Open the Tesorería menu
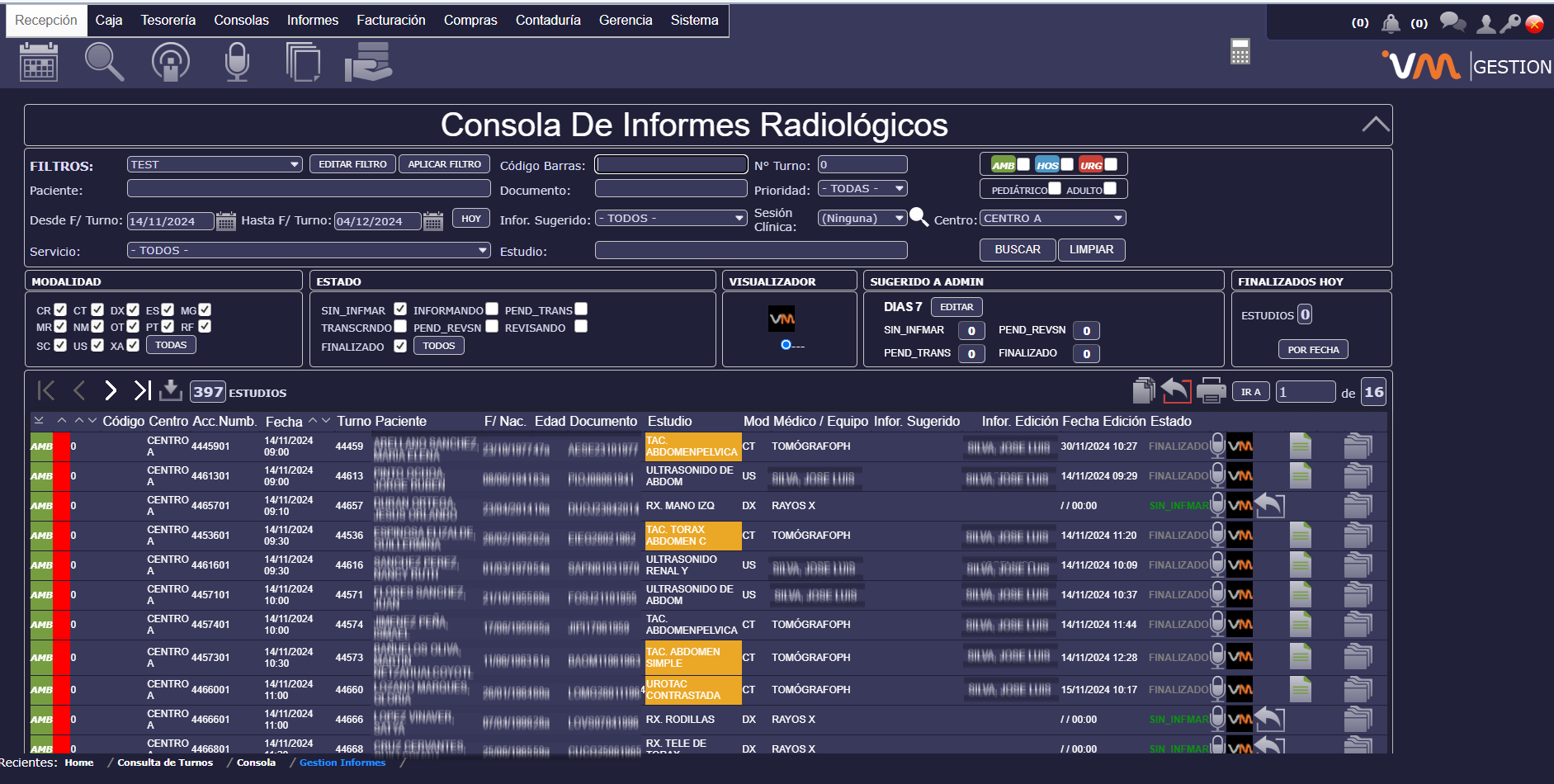1554x784 pixels. (168, 21)
